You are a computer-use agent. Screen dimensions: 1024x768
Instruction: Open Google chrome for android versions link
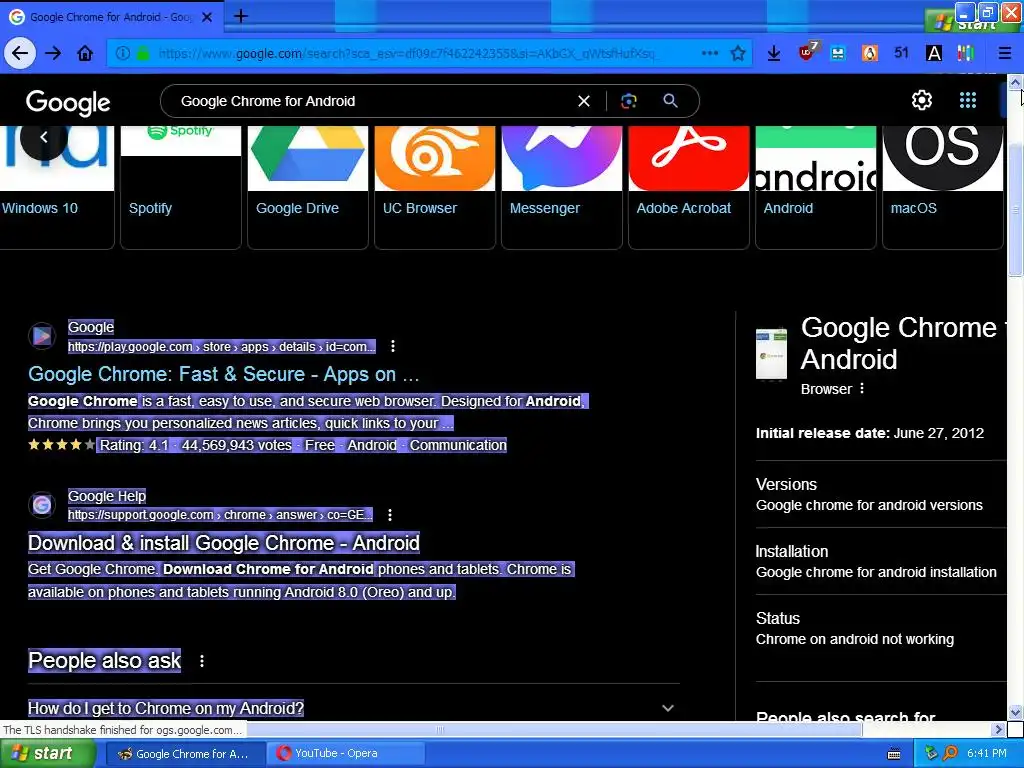point(869,505)
